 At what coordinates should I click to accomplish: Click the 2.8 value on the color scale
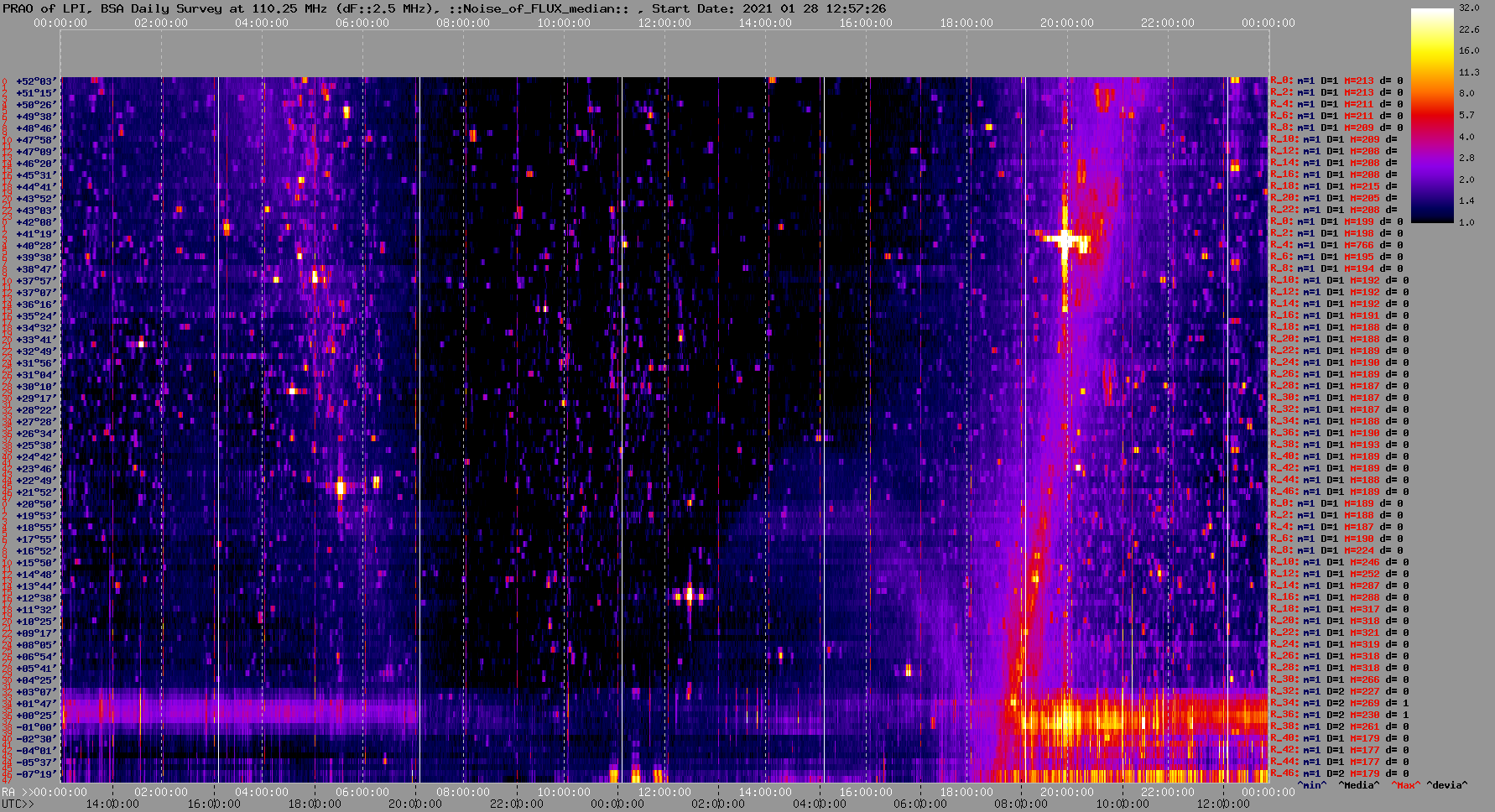(1466, 158)
